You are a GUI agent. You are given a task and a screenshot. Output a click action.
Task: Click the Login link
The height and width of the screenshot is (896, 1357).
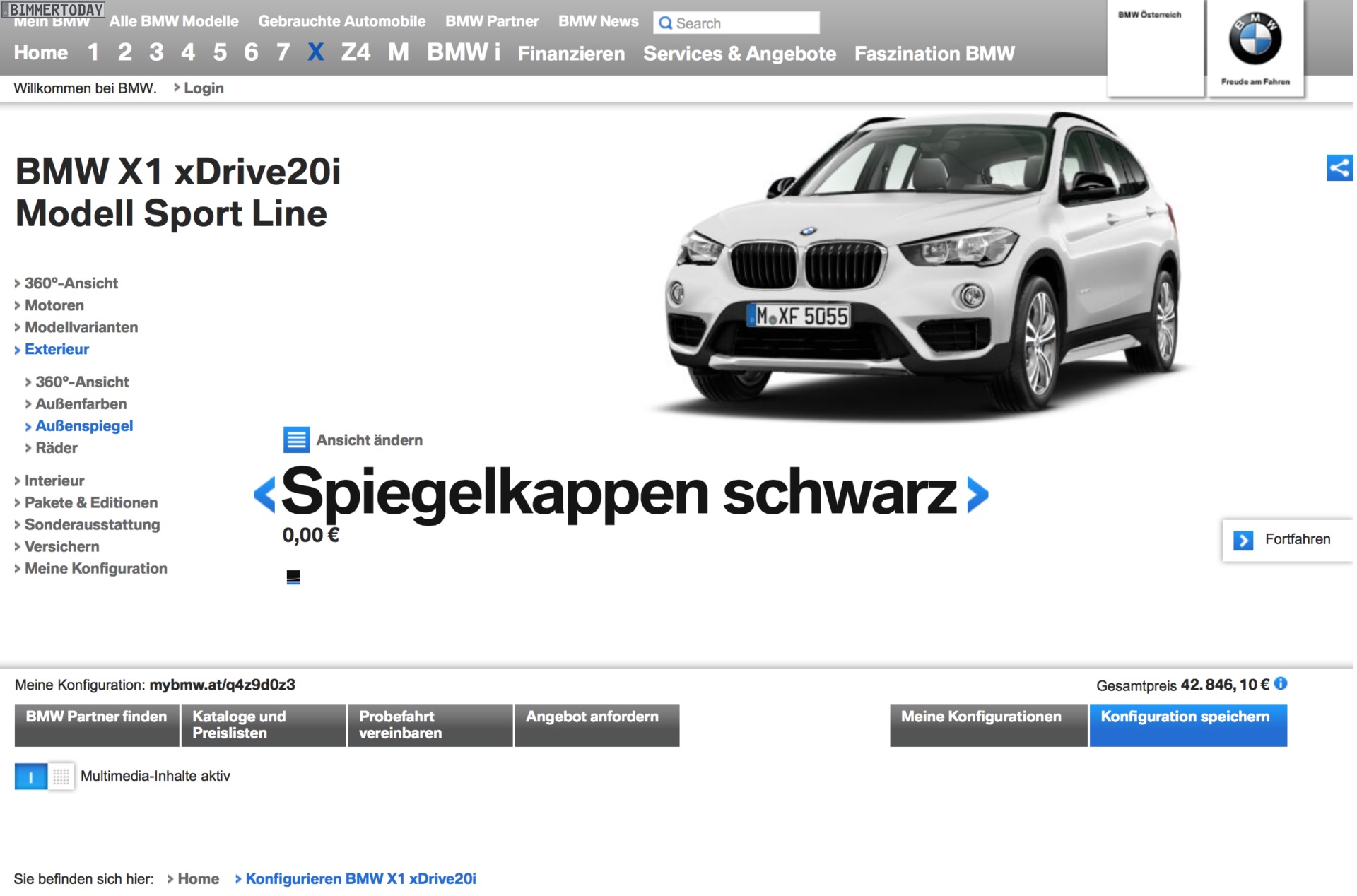click(204, 88)
